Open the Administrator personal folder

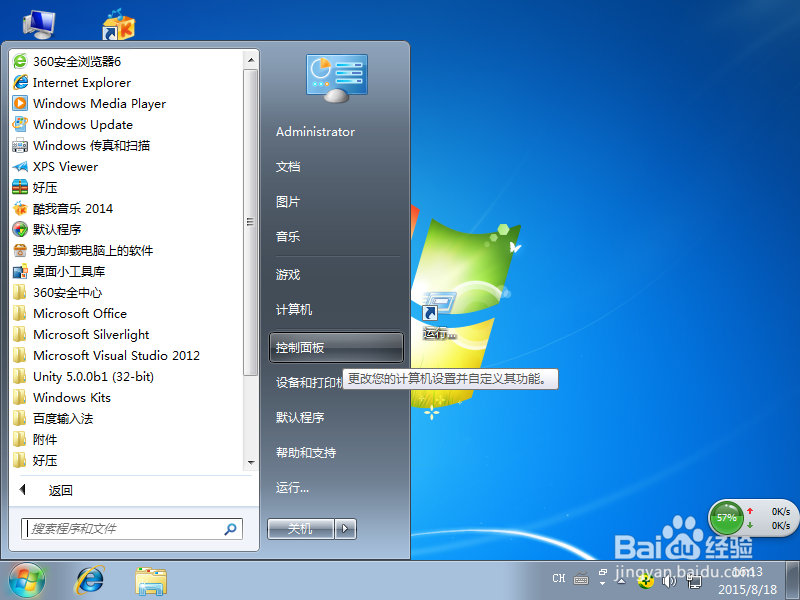(x=315, y=132)
